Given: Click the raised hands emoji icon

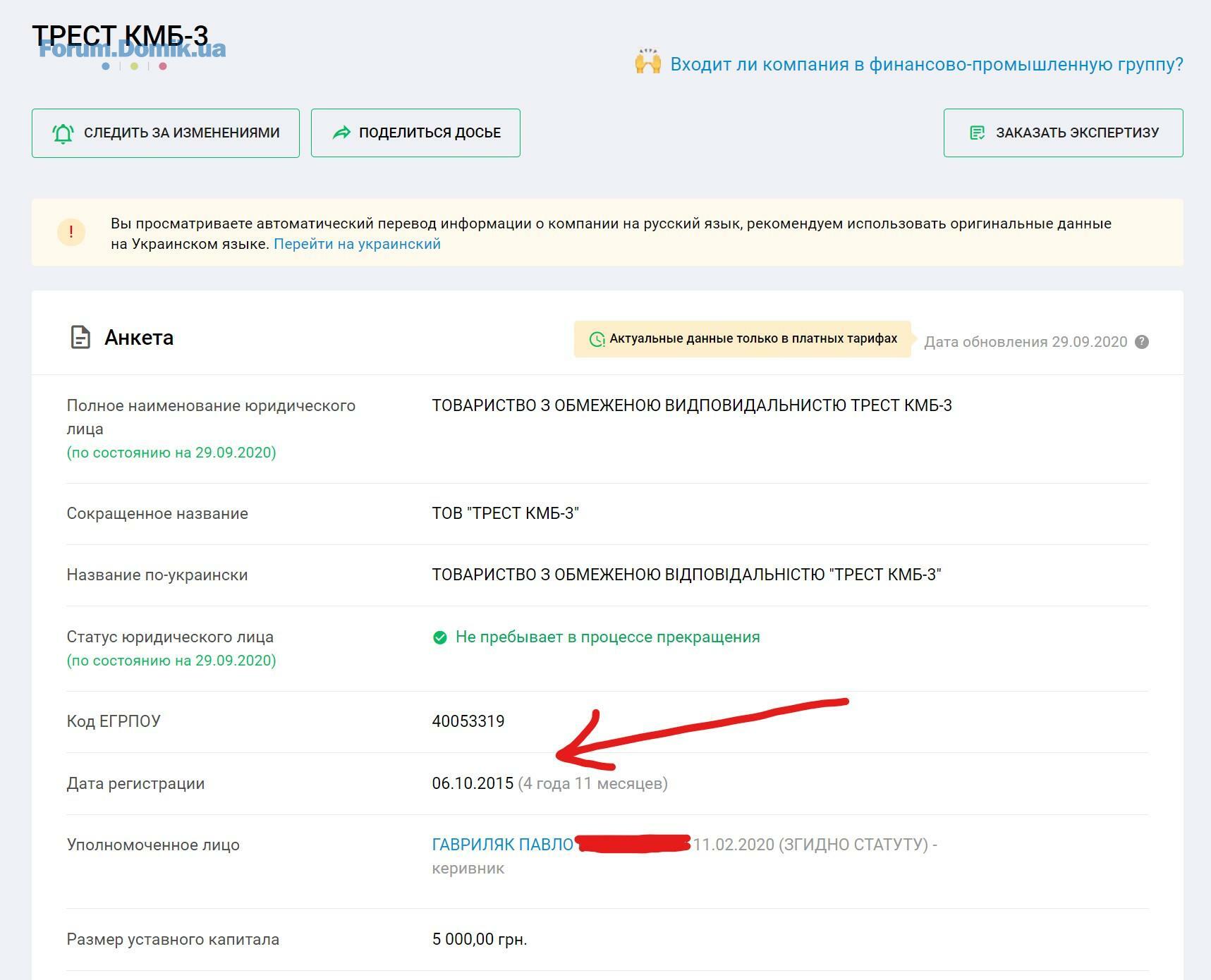Looking at the screenshot, I should (647, 61).
